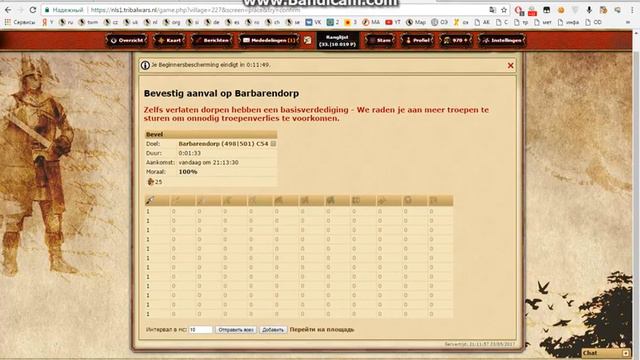Click the small square icon beside C54
This screenshot has height=360, width=640.
click(x=273, y=144)
